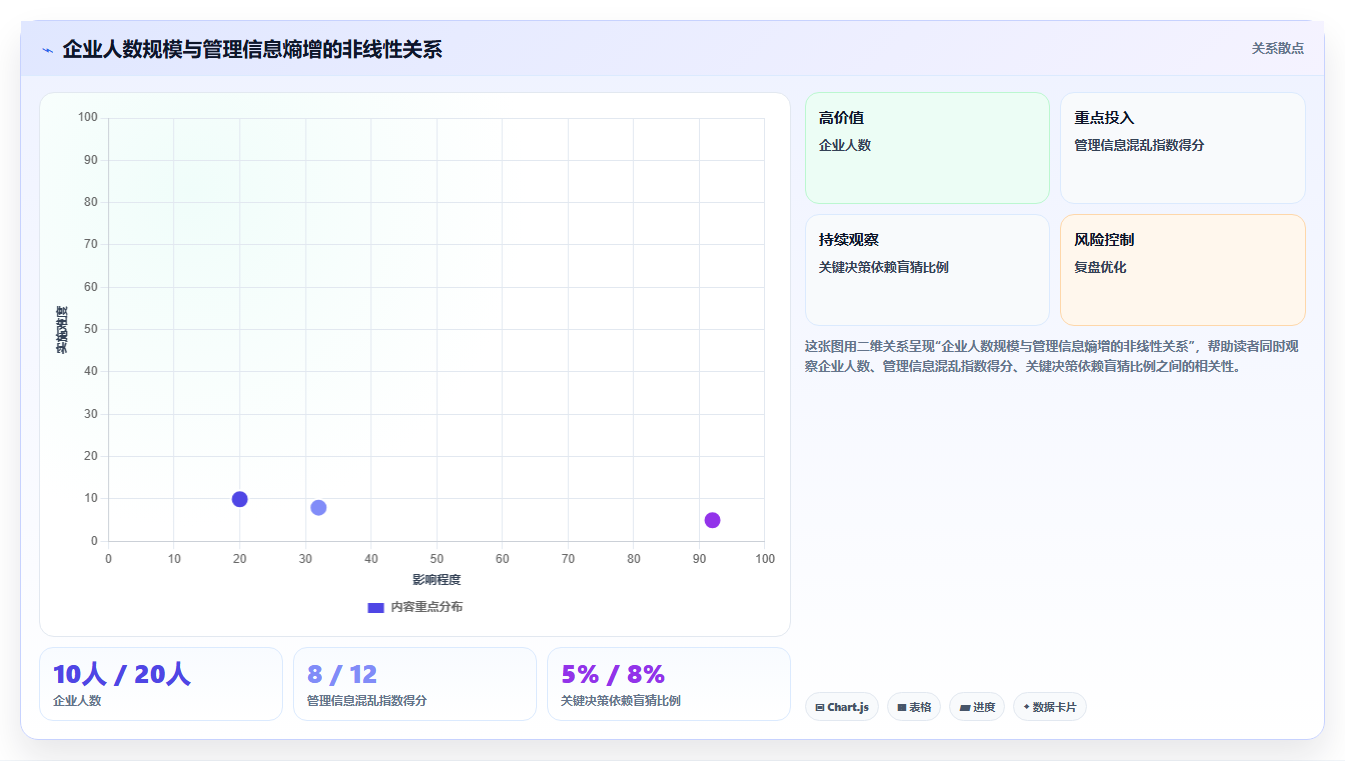The height and width of the screenshot is (761, 1345).
Task: Select the 表格 tag chip
Action: click(x=914, y=707)
